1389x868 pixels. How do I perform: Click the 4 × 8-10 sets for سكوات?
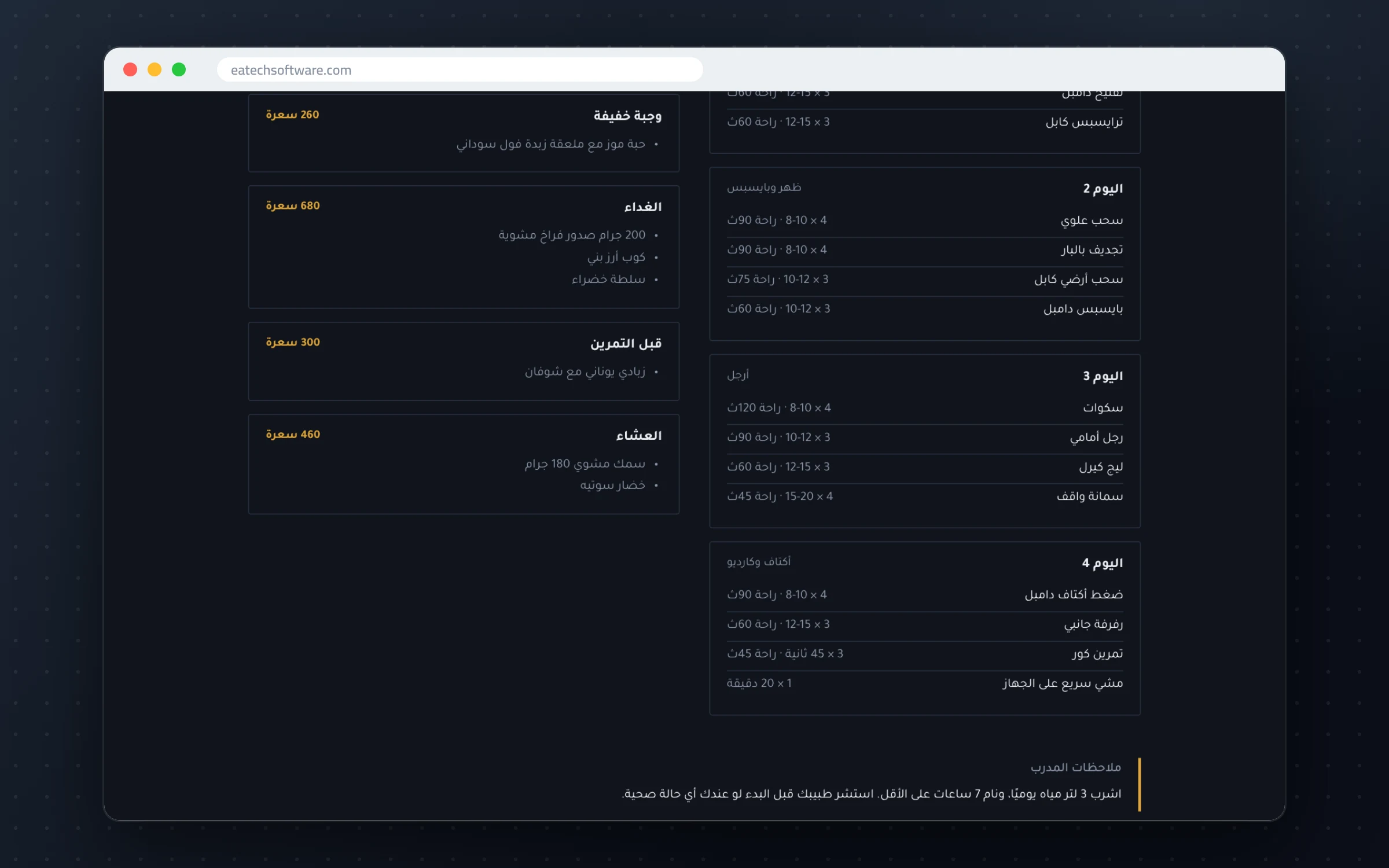(x=810, y=408)
